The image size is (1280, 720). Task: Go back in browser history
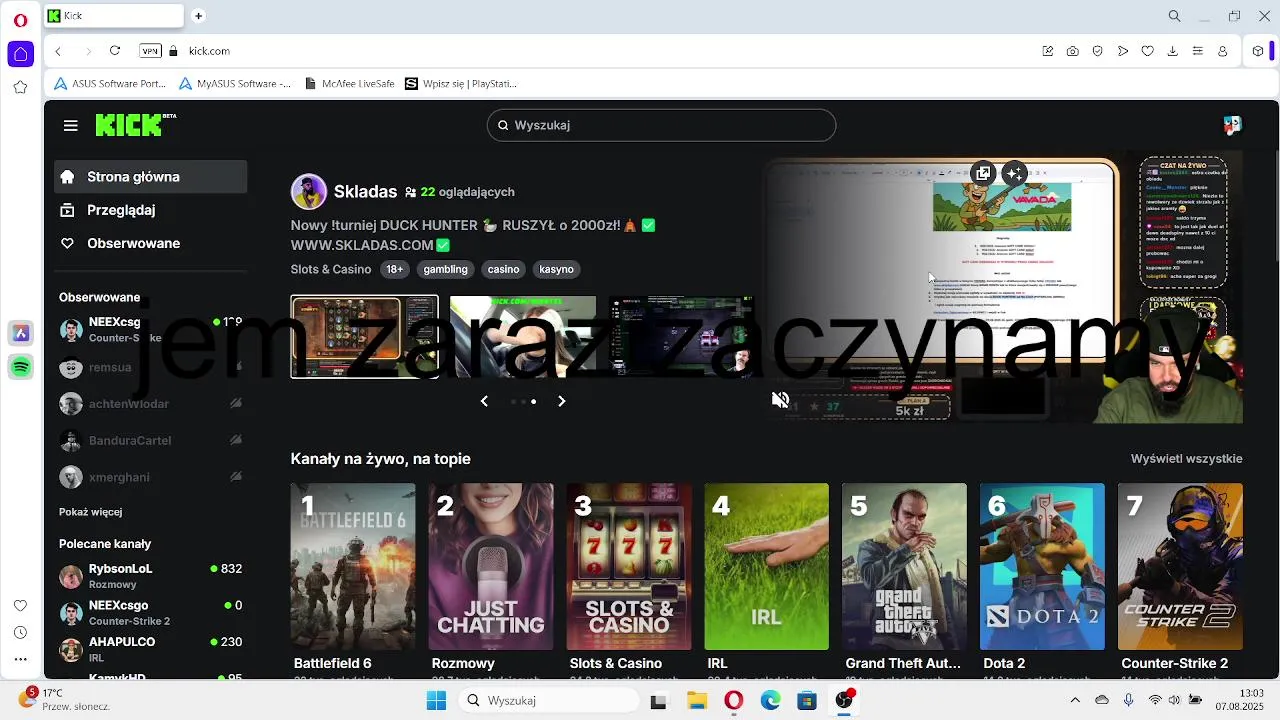coord(58,51)
